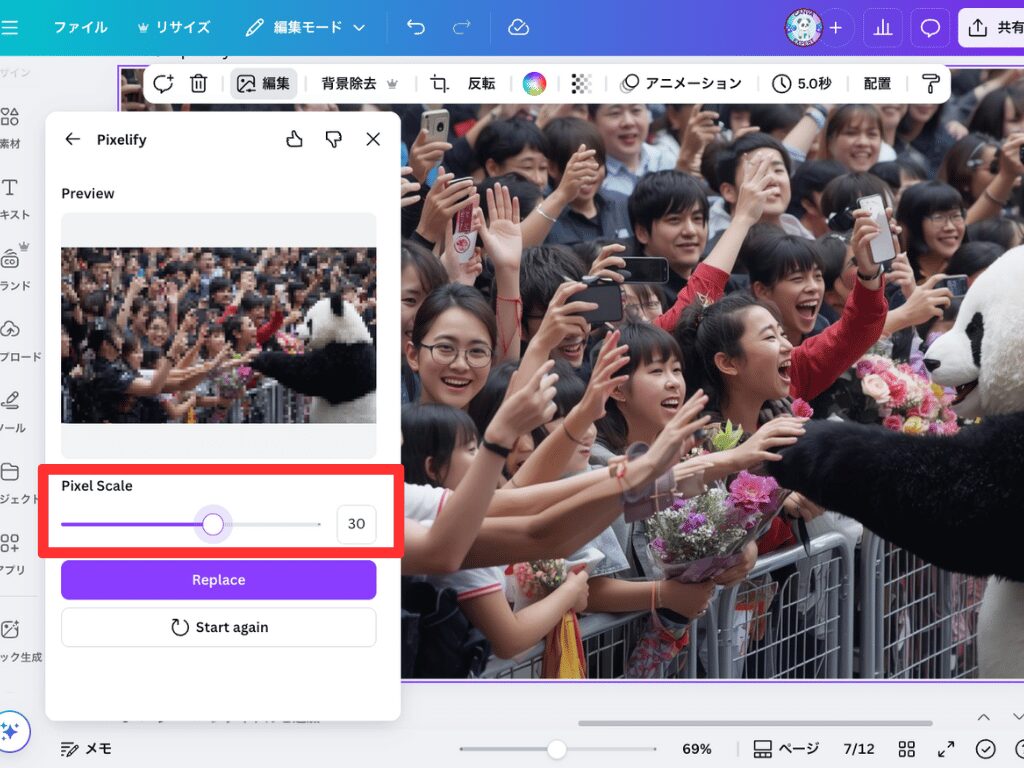Click the thumbs up icon in Pixelify
Viewport: 1024px width, 768px height.
coord(294,139)
